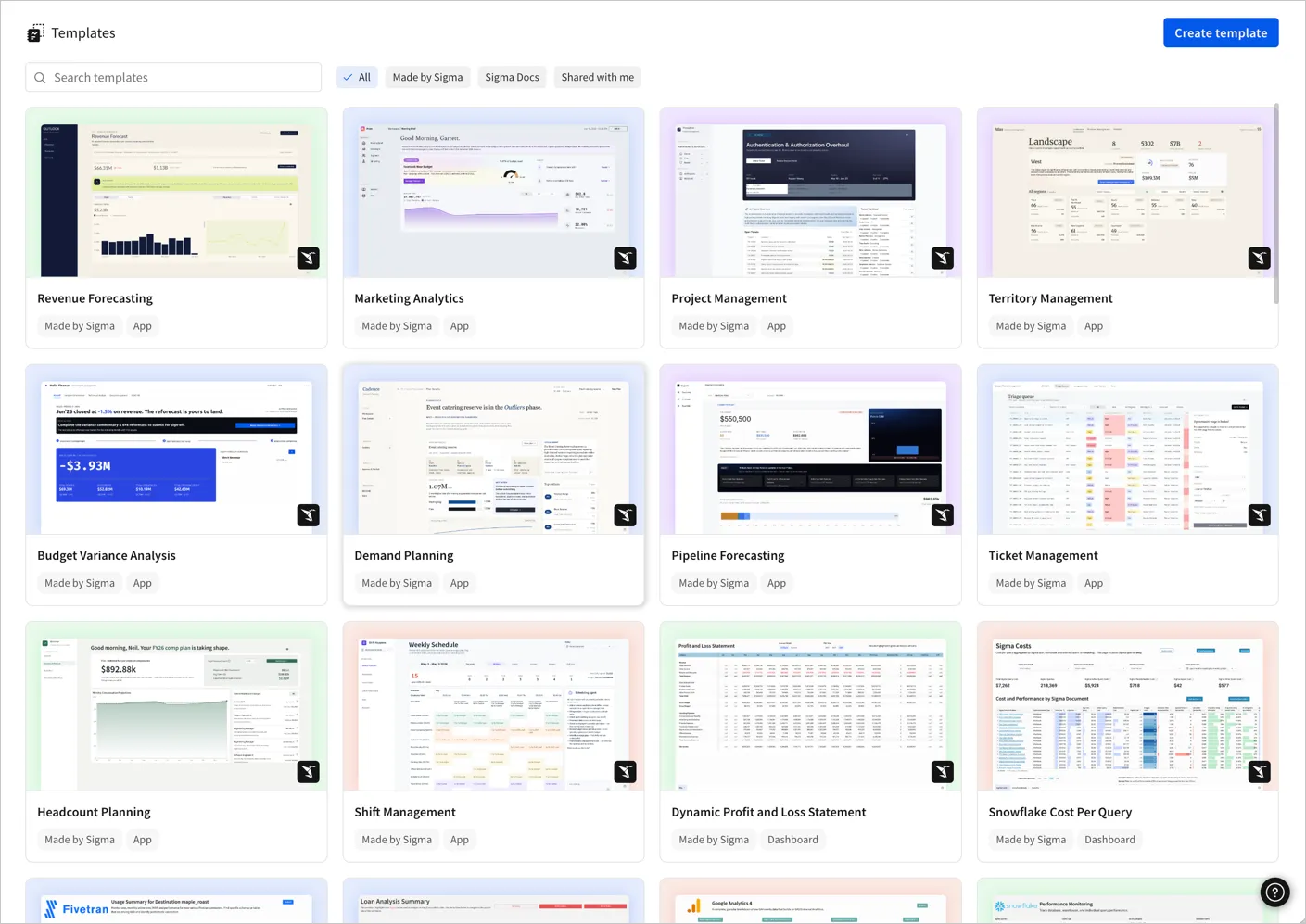Click Sigma badge on Territory Management thumbnail

[1260, 258]
